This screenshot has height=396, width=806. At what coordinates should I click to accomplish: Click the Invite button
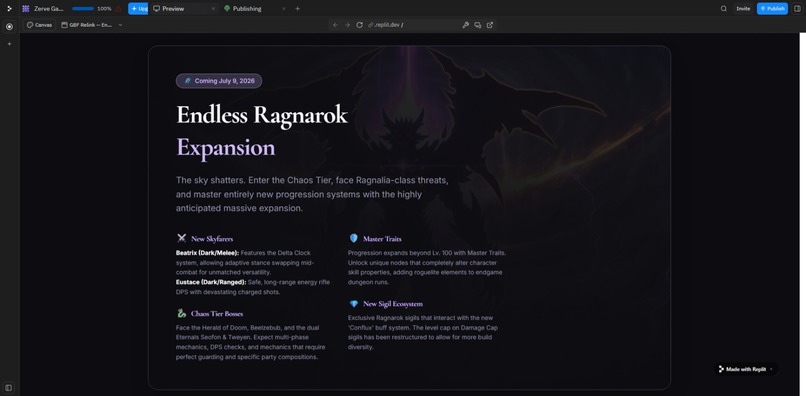(x=743, y=9)
